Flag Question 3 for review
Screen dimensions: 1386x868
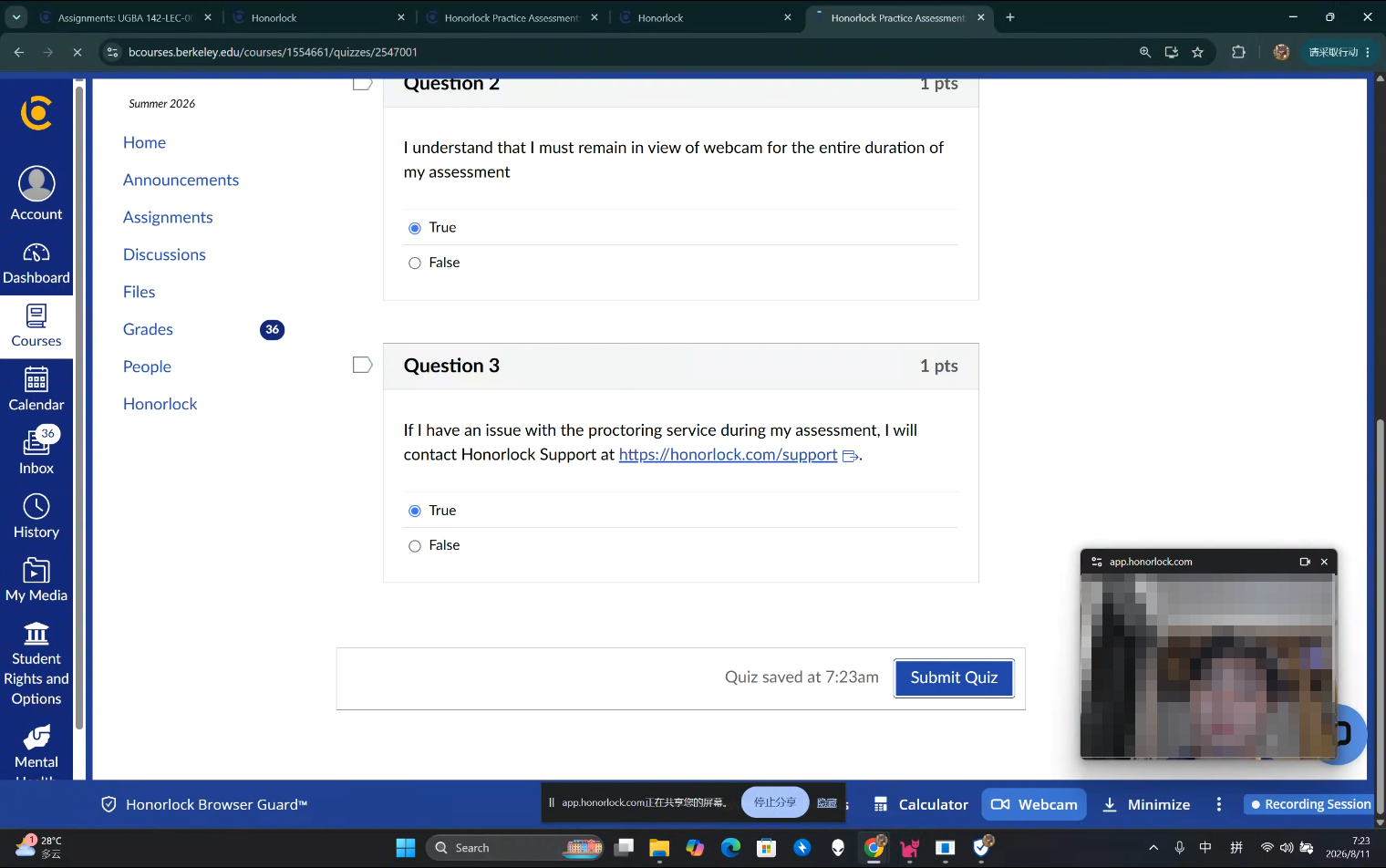(x=363, y=365)
